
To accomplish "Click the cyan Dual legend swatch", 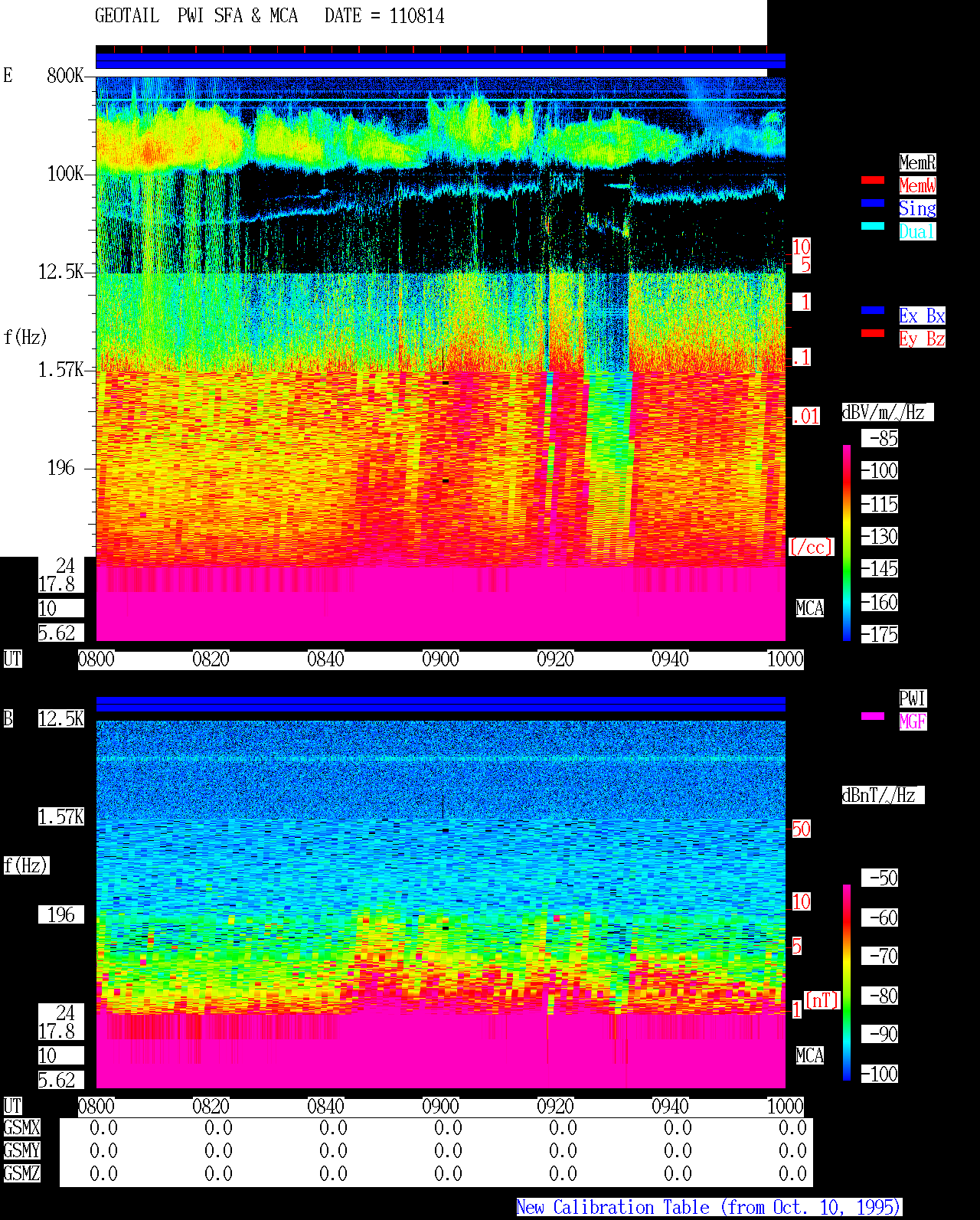I will (x=873, y=226).
